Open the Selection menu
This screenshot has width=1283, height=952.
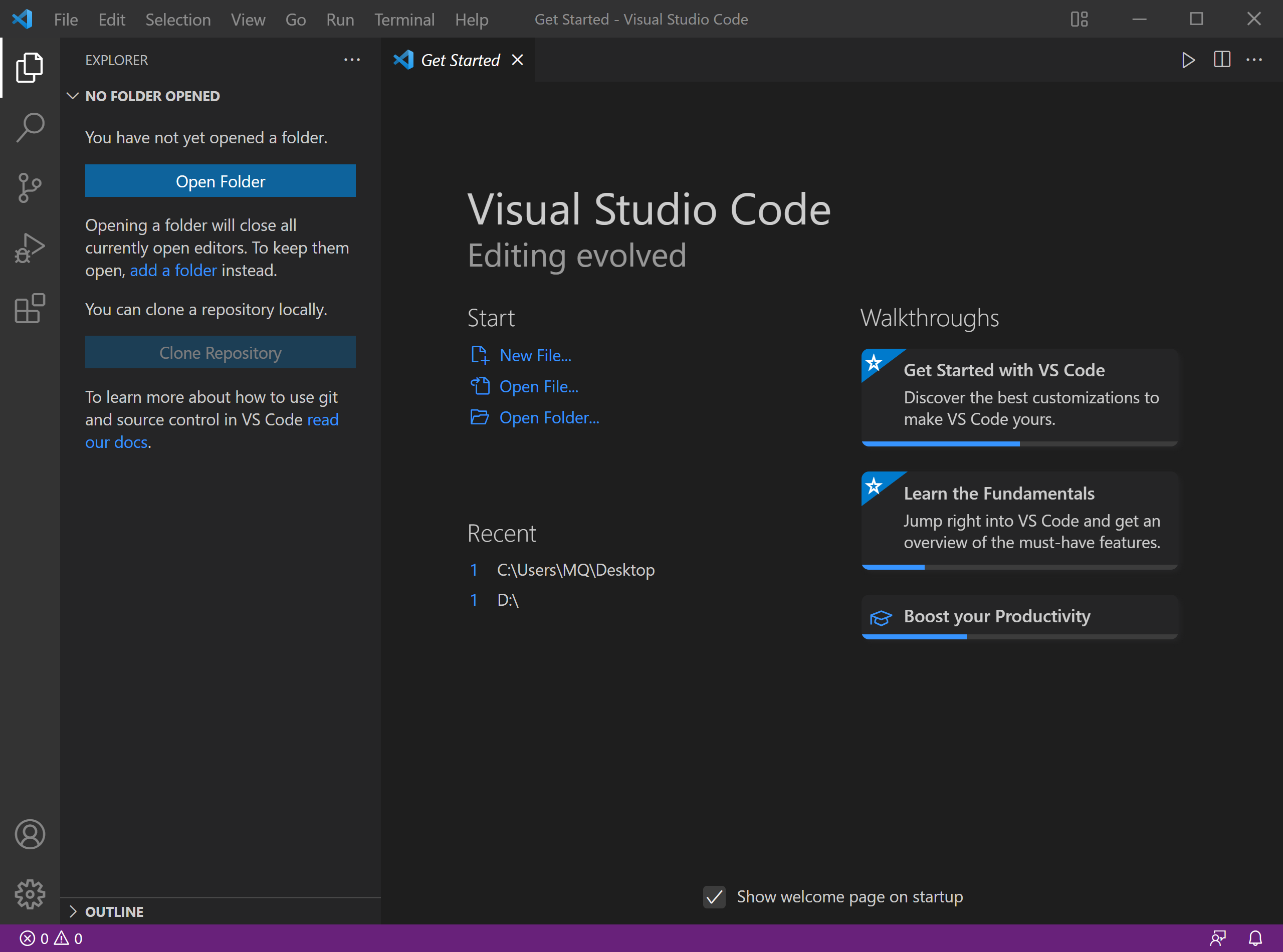[178, 19]
